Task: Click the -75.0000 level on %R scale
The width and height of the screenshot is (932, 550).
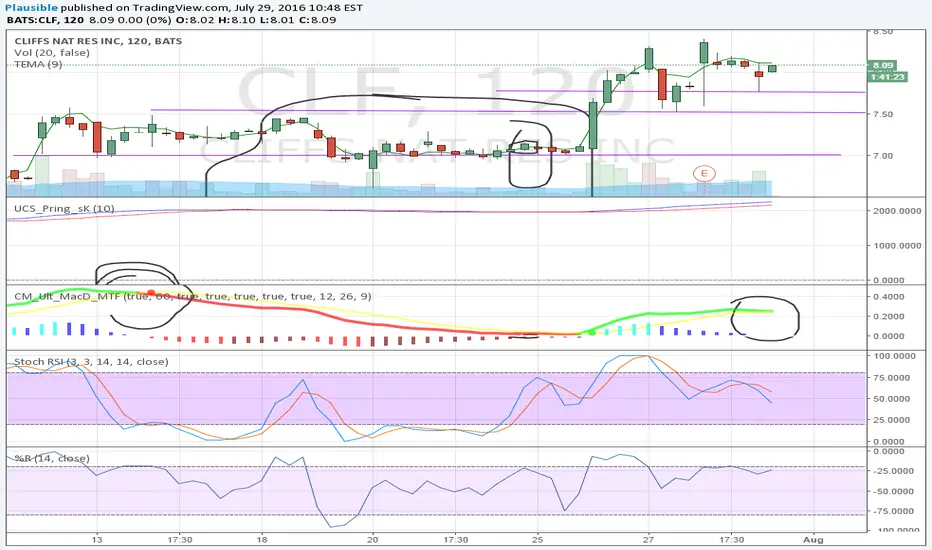Action: [892, 511]
